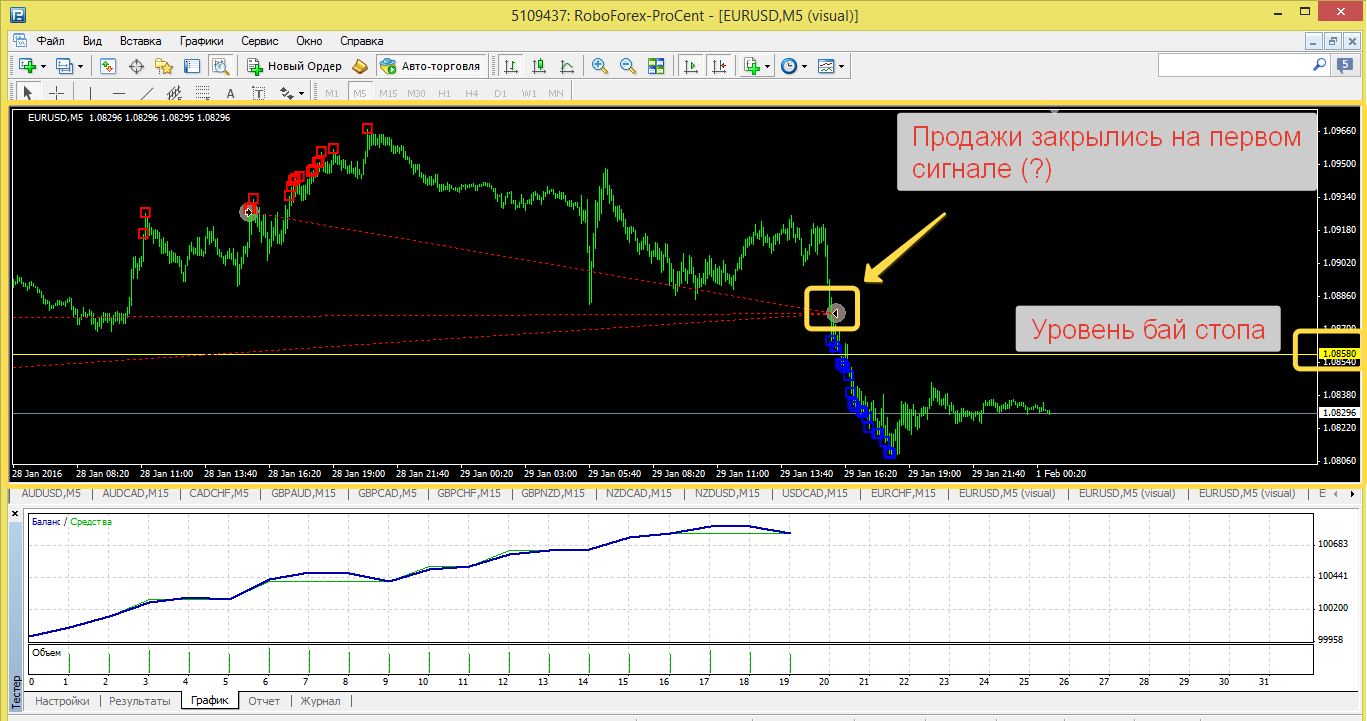Open the chat notifications icon
This screenshot has width=1367, height=721.
click(x=1345, y=65)
